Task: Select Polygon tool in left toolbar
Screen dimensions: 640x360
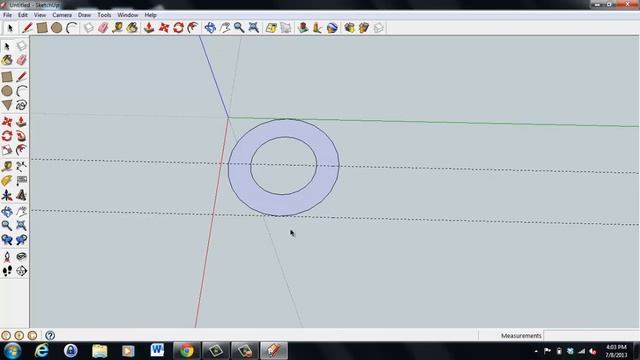Action: coord(7,105)
